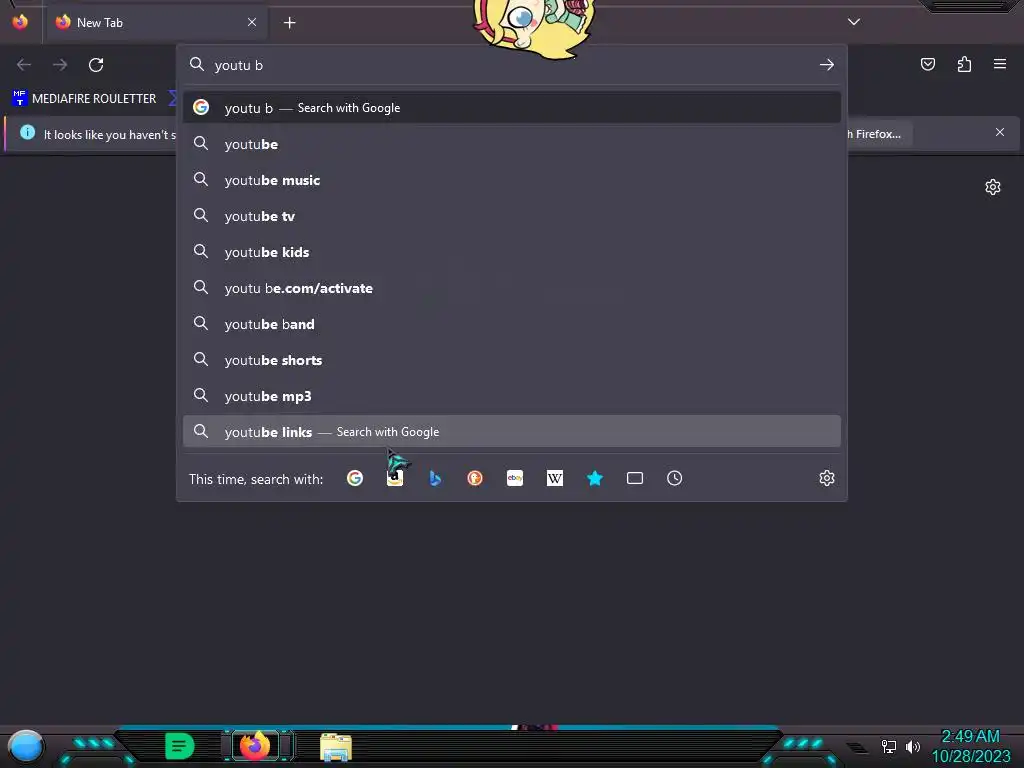Dismiss the notification bar with X
1024x768 pixels.
1000,132
